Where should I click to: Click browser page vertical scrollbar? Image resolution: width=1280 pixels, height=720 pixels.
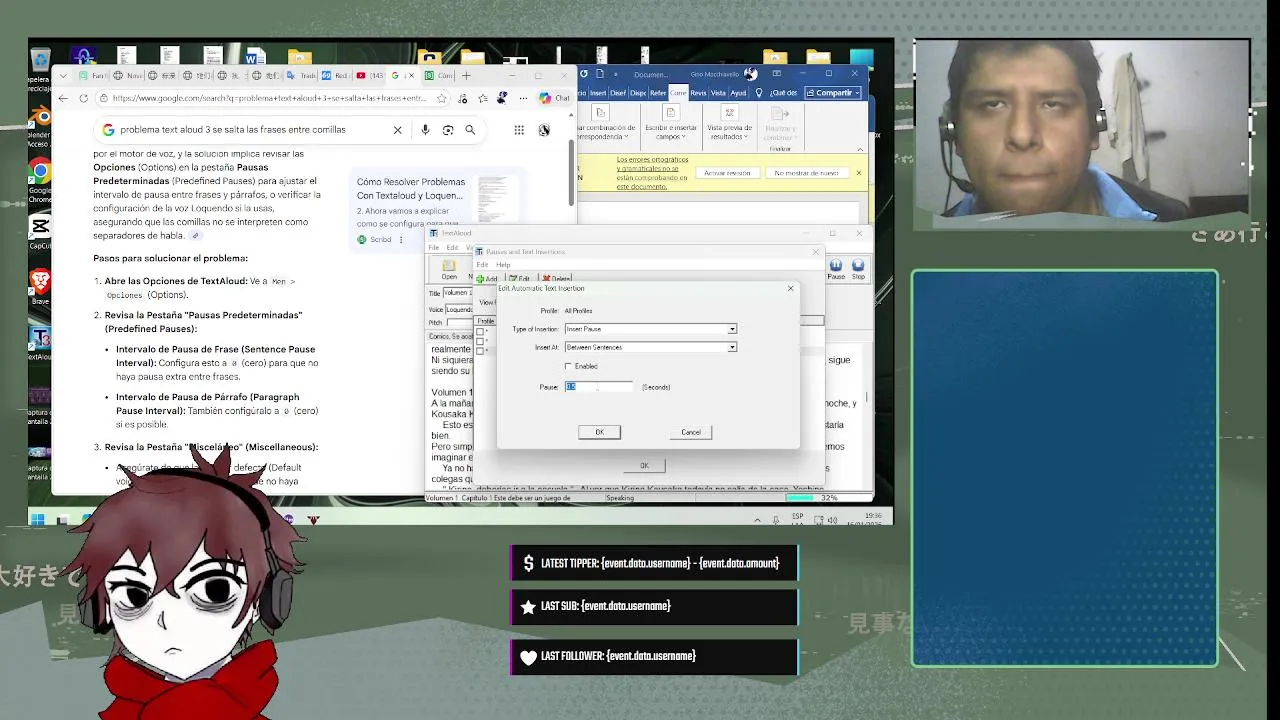click(x=572, y=175)
